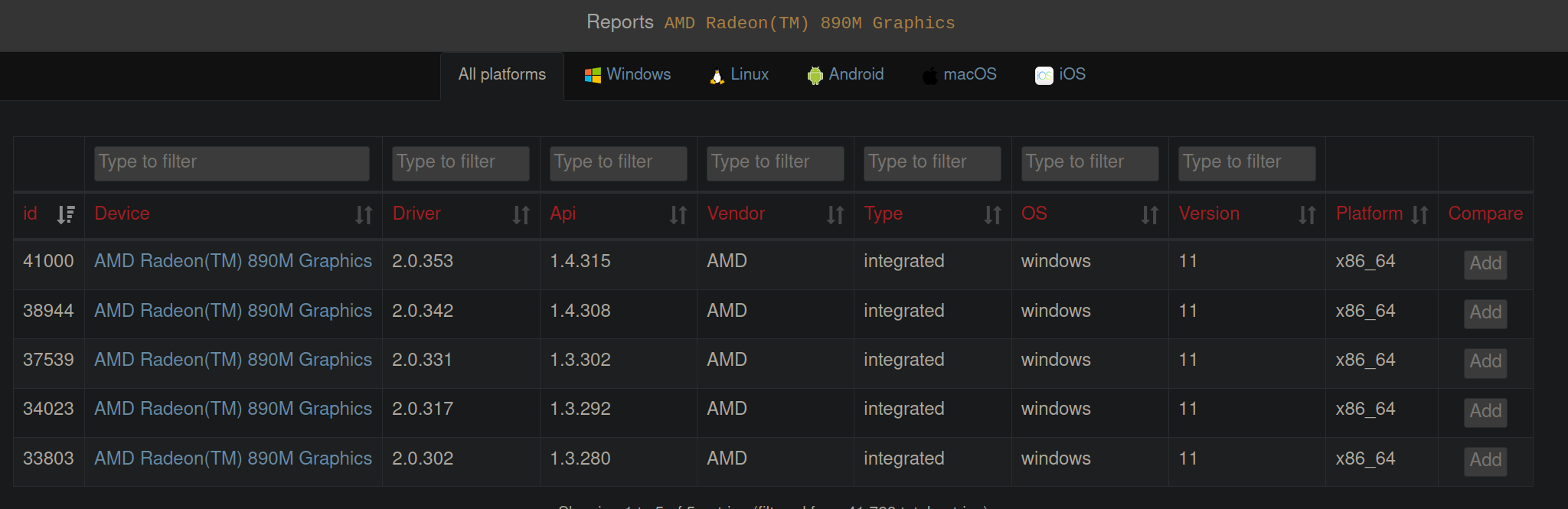Focus the OS filter input

pyautogui.click(x=1090, y=164)
